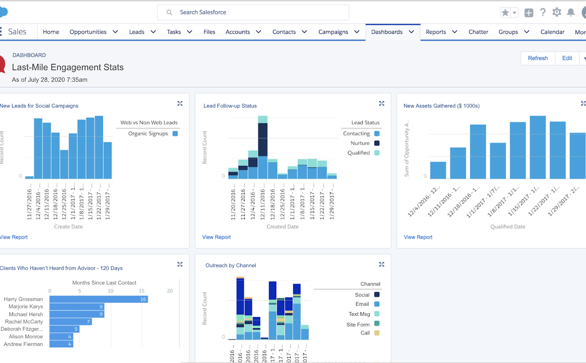The width and height of the screenshot is (586, 363).
Task: Click the Refresh button
Action: pos(538,58)
